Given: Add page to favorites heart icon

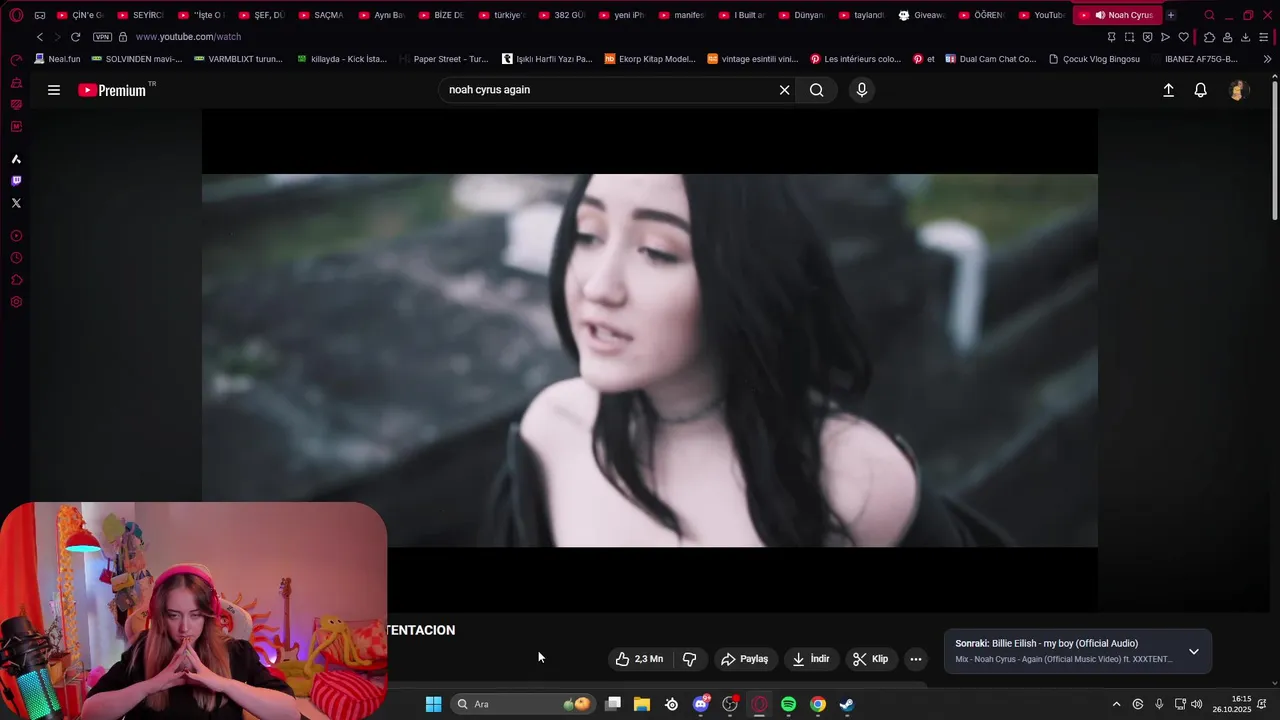Looking at the screenshot, I should click(1184, 37).
